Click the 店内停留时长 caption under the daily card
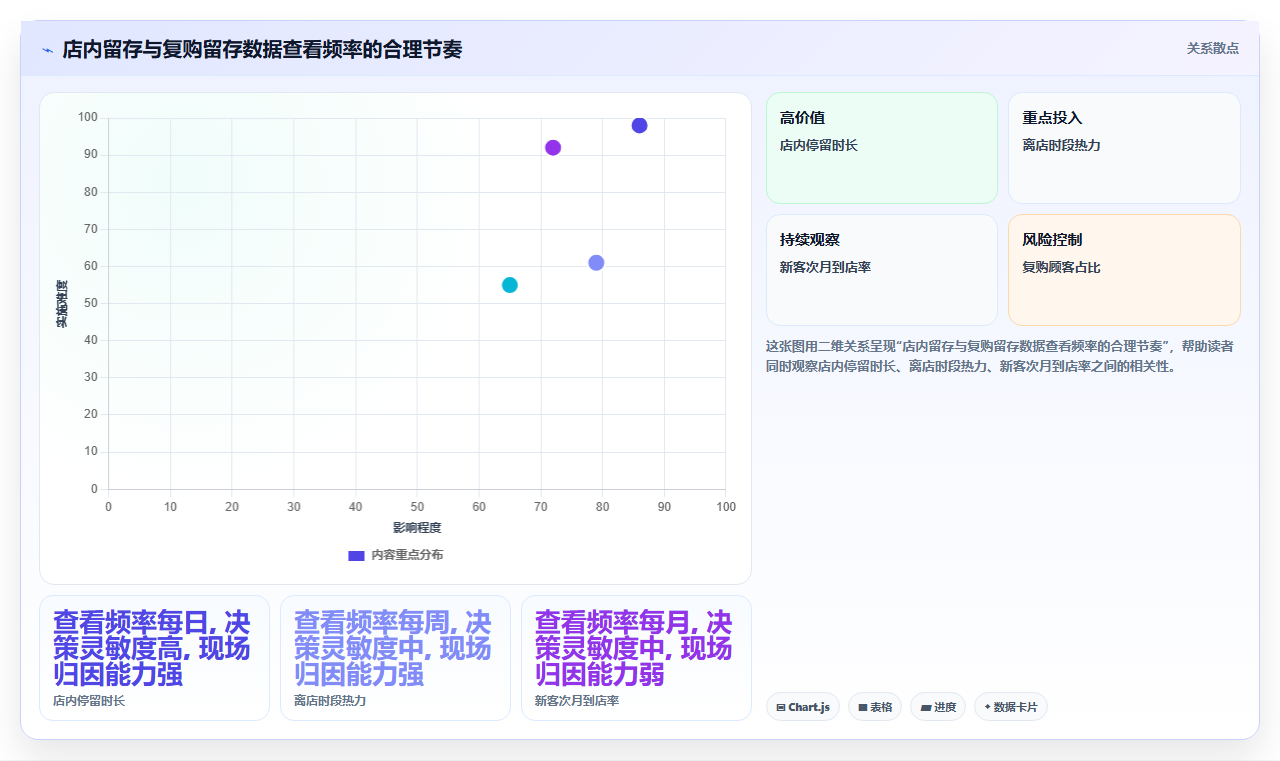 coord(89,701)
